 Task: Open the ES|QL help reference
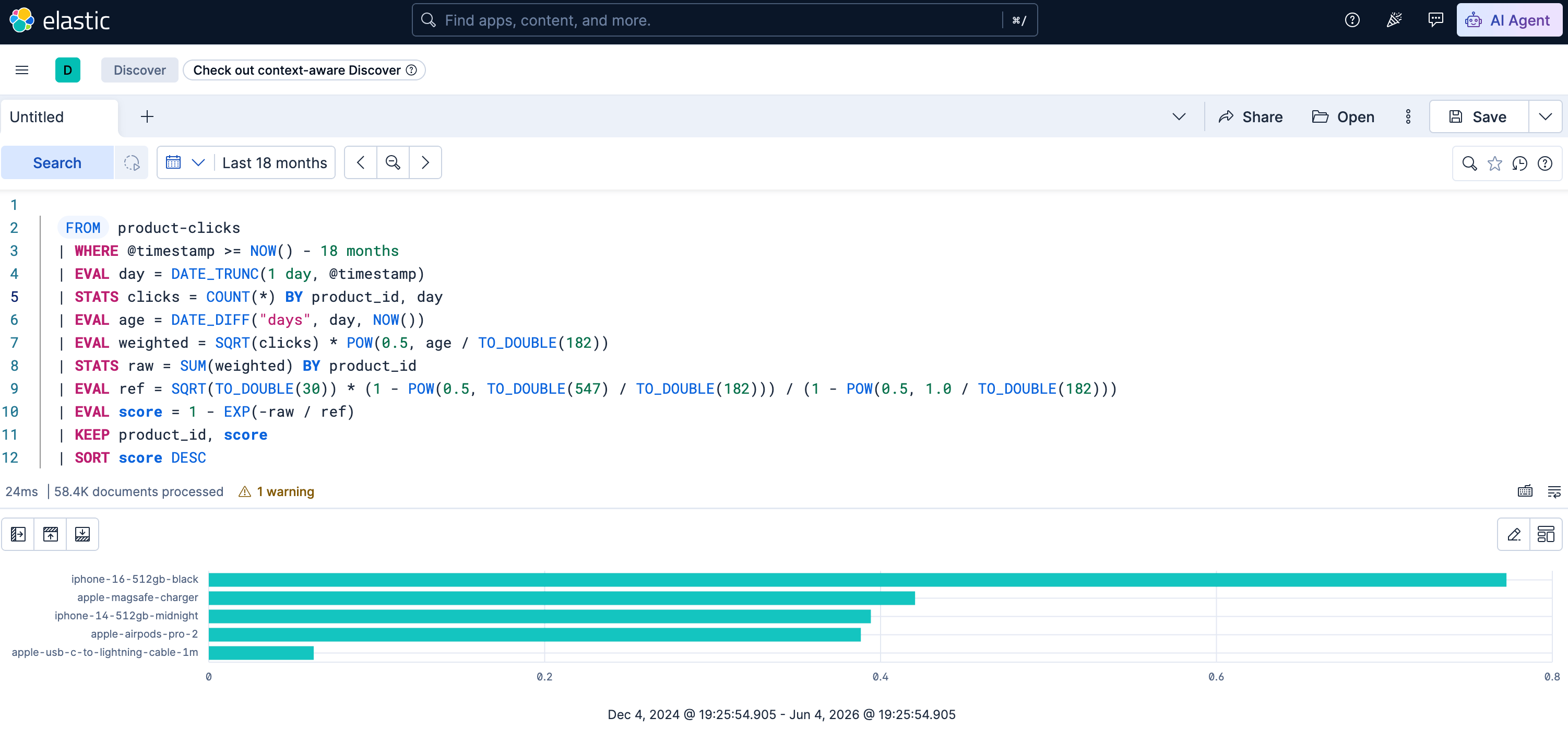[x=1545, y=163]
